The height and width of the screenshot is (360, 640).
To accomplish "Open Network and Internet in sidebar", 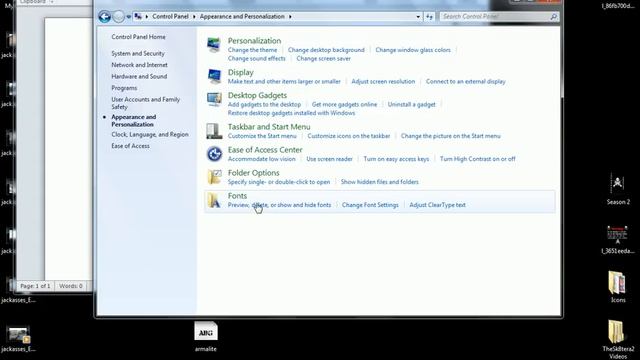I will tap(139, 65).
